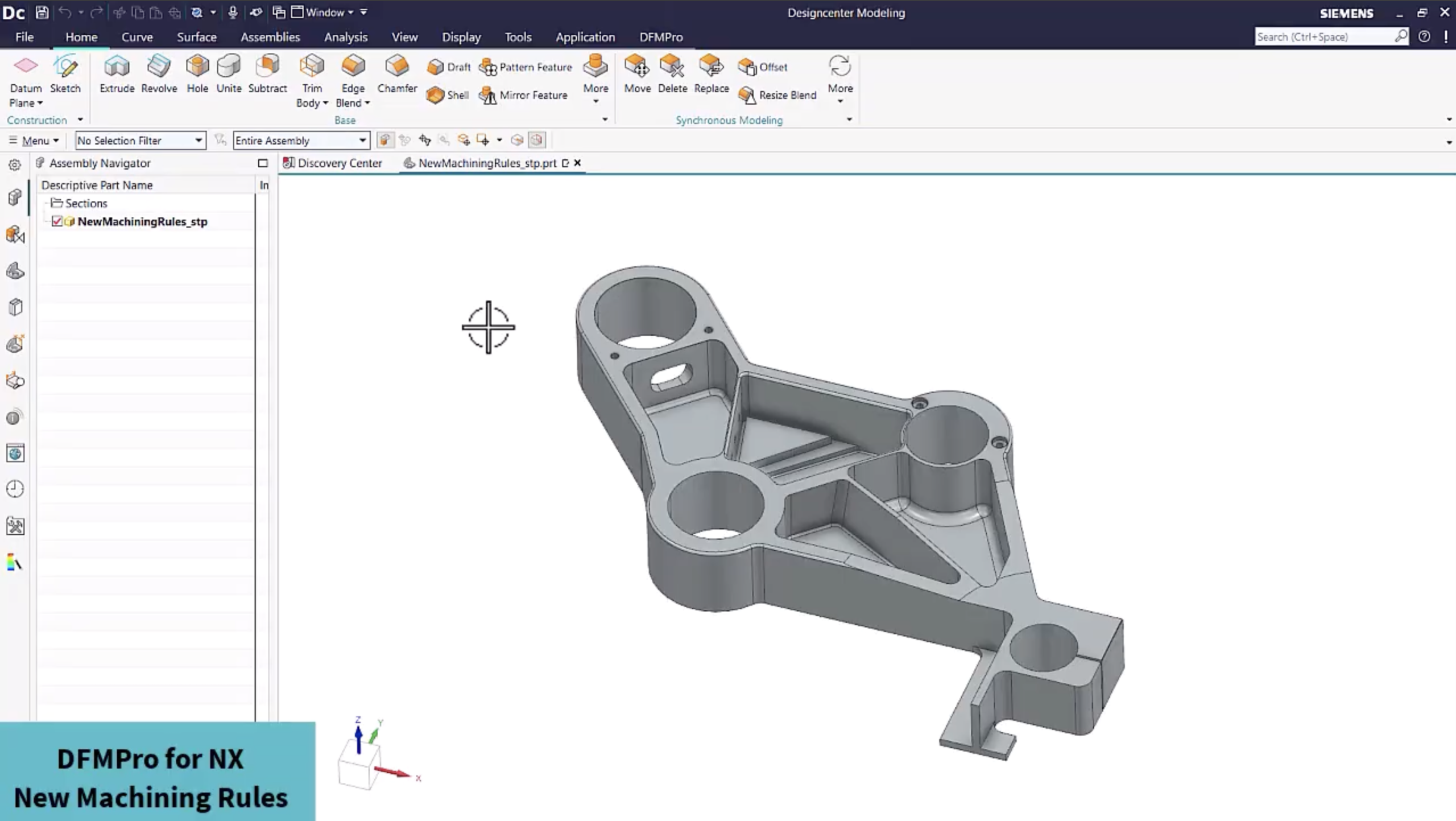Open the Application ribbon tab
This screenshot has width=1456, height=821.
point(585,37)
